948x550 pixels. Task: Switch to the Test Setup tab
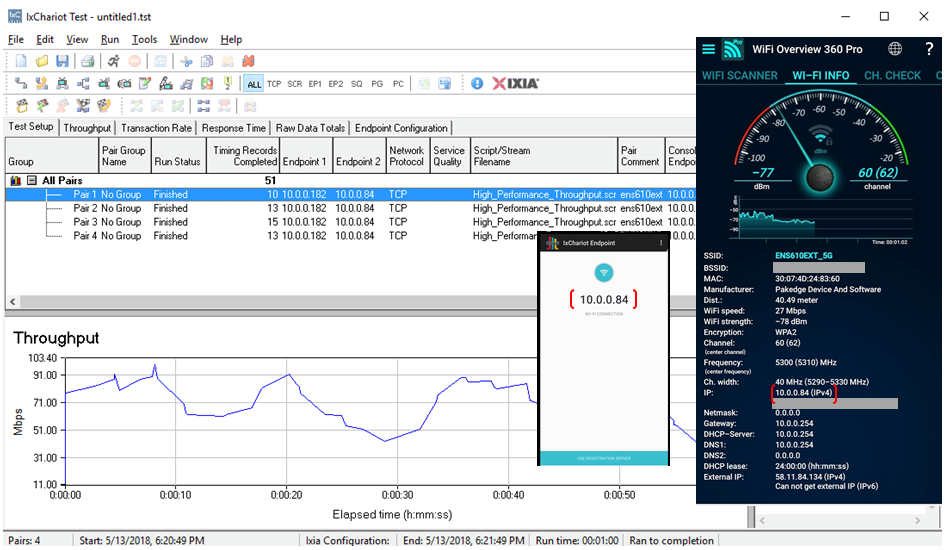(31, 127)
